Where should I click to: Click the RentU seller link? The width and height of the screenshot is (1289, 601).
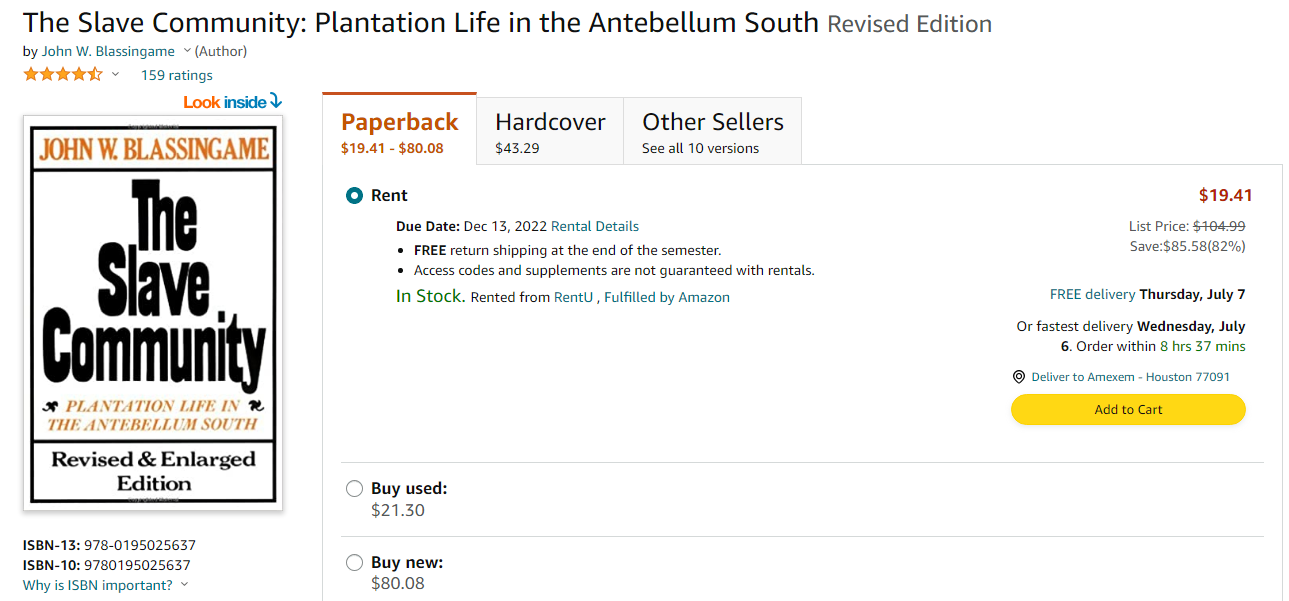(x=573, y=297)
